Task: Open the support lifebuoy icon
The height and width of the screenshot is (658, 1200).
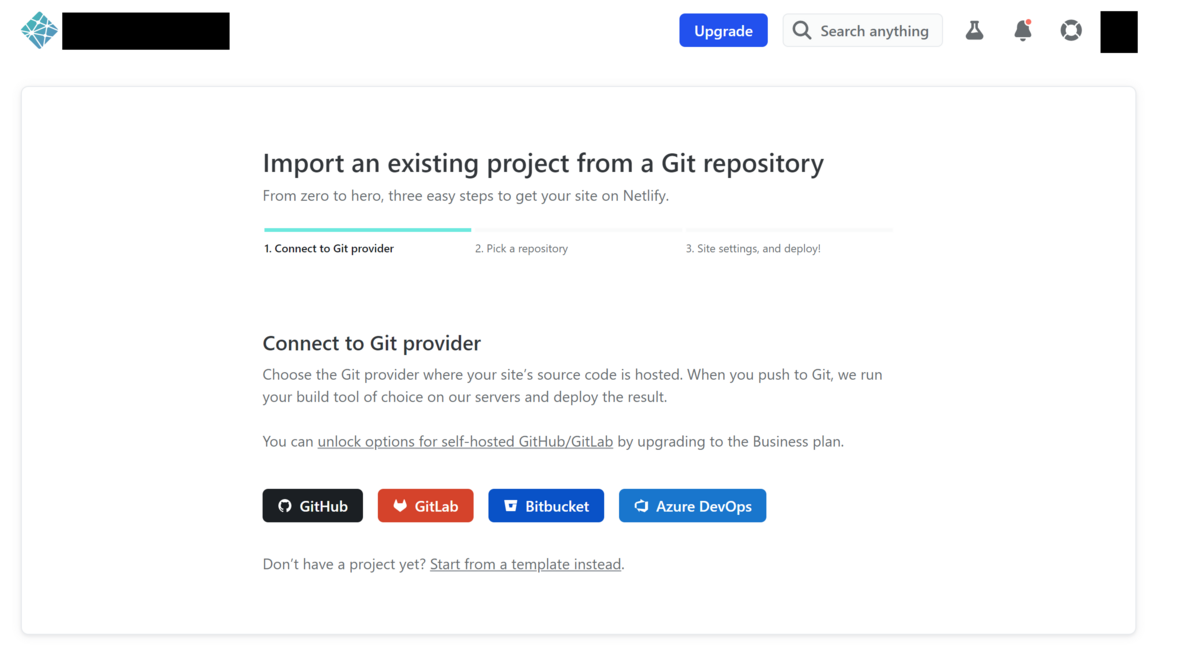Action: (x=1070, y=30)
